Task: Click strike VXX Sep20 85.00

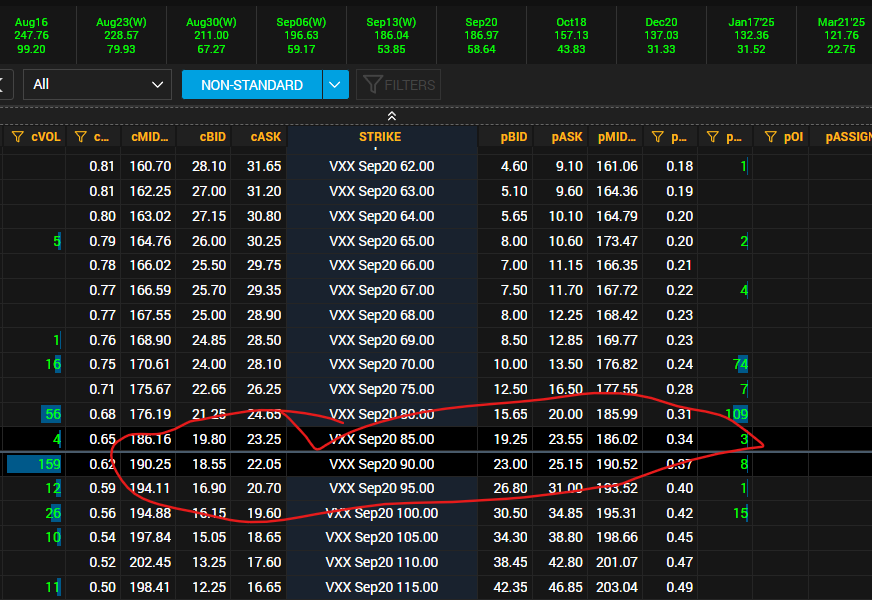Action: click(x=382, y=439)
